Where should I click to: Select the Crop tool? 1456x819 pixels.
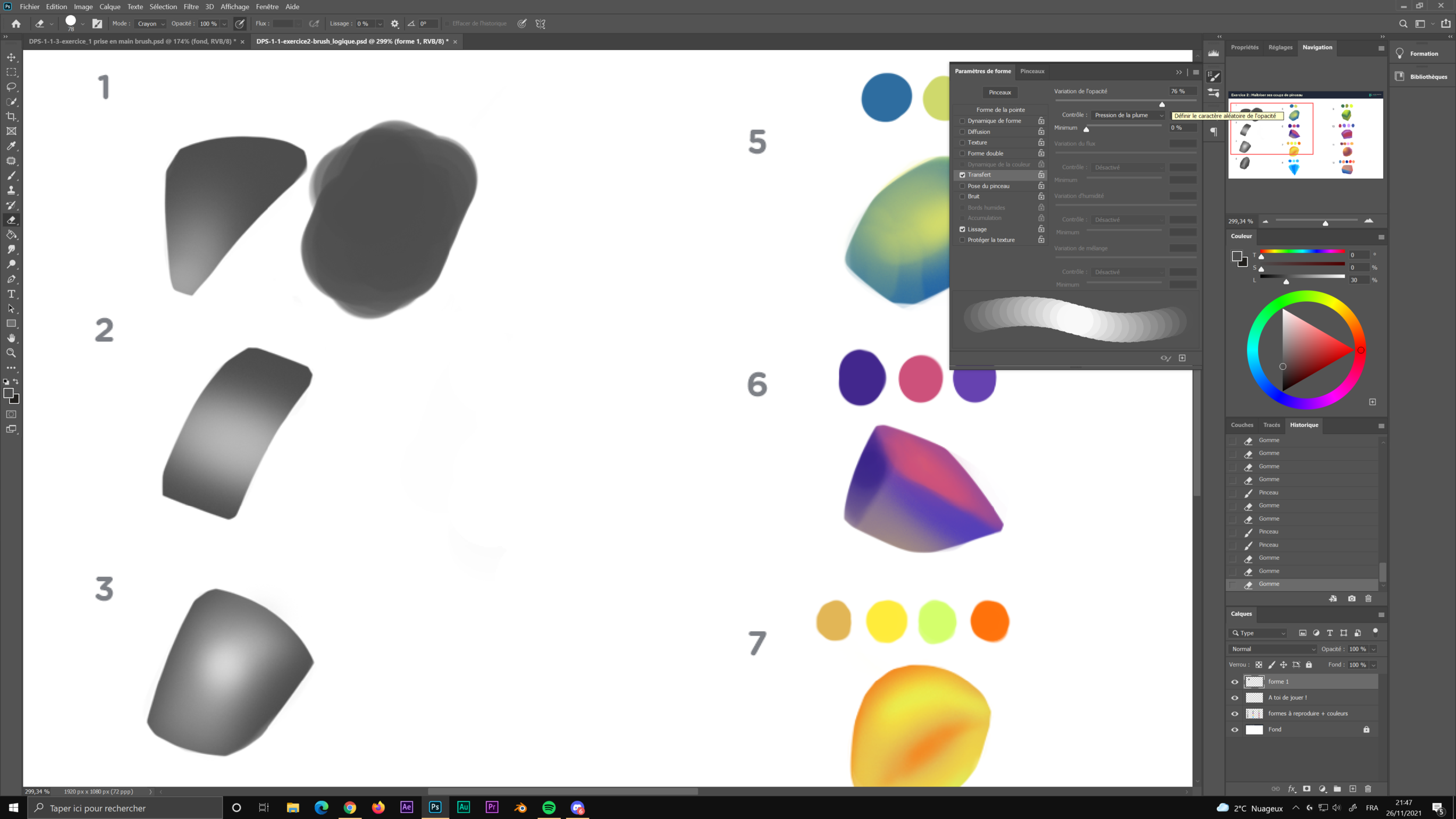click(12, 117)
